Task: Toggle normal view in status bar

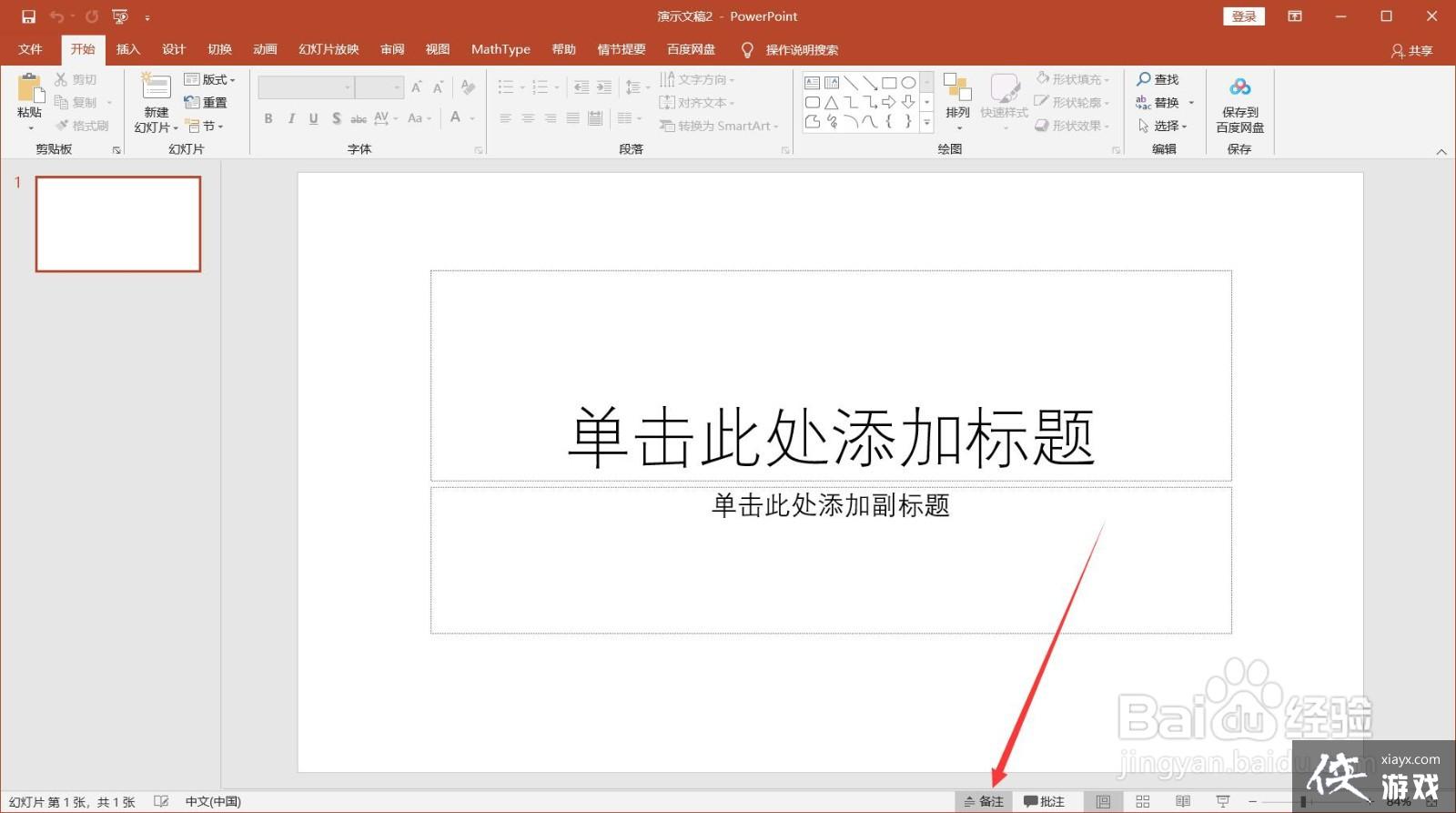Action: click(1103, 801)
